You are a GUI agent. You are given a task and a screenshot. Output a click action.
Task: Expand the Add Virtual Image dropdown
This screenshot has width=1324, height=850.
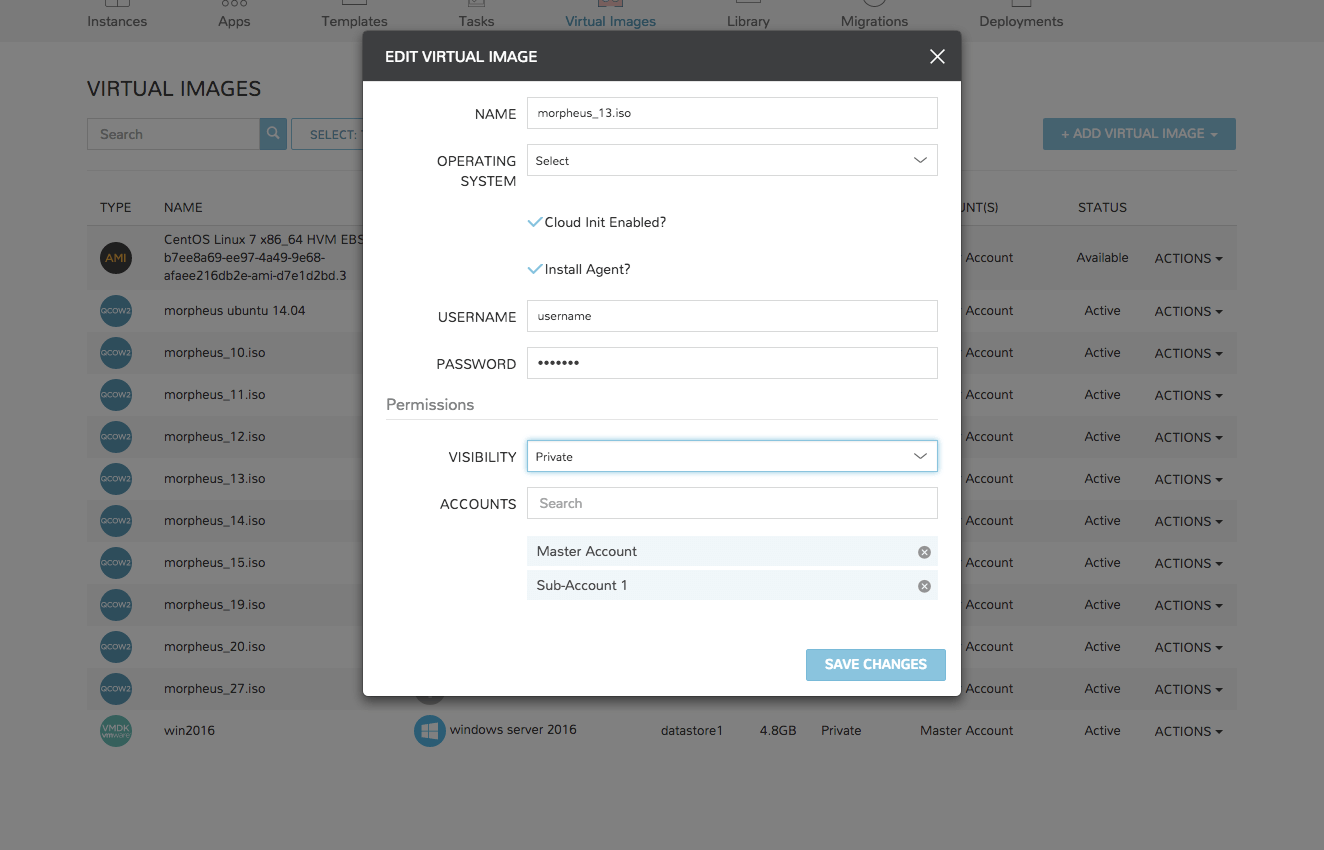click(1139, 134)
